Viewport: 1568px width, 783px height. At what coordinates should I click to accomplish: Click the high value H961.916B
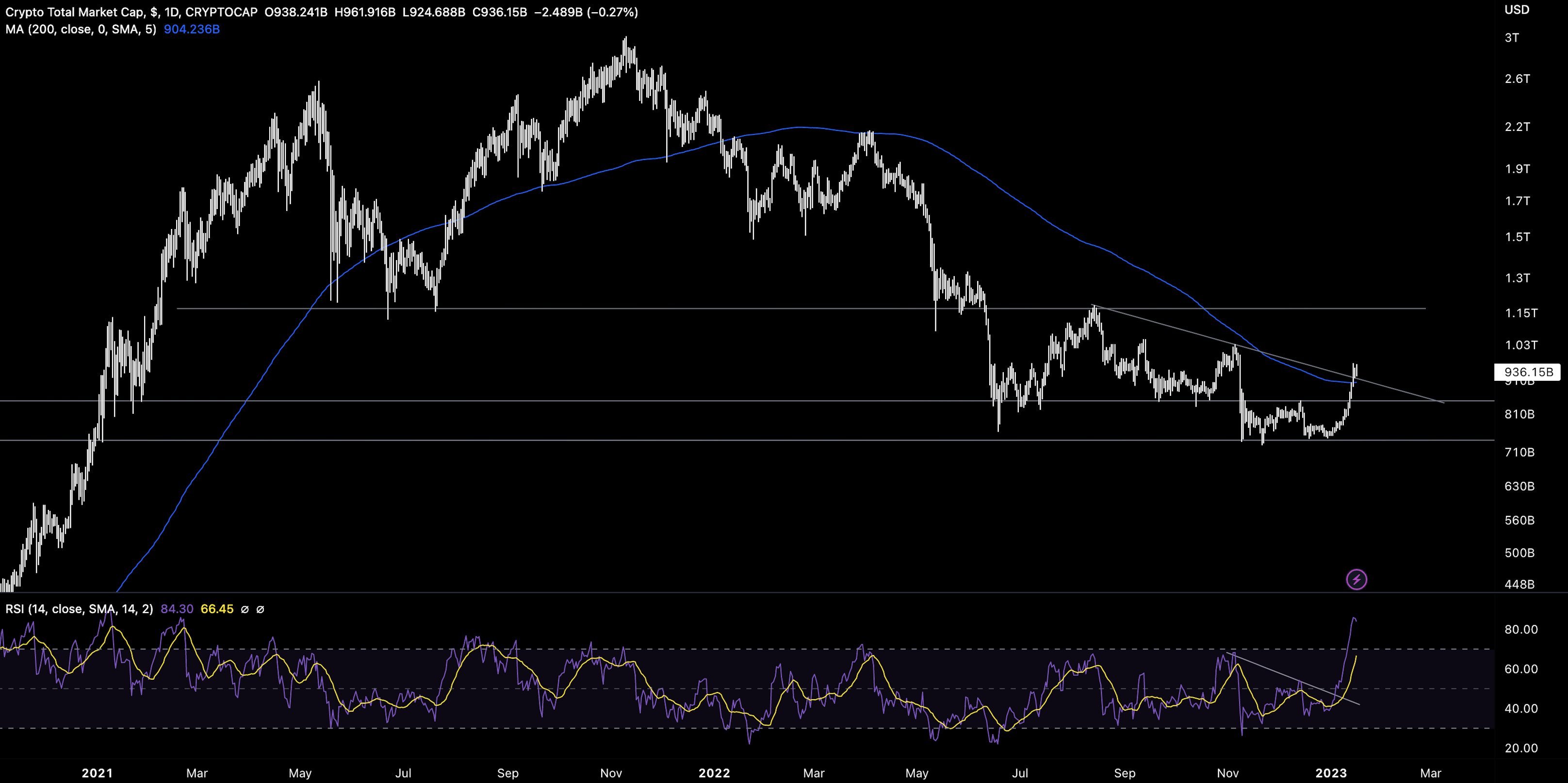coord(365,12)
